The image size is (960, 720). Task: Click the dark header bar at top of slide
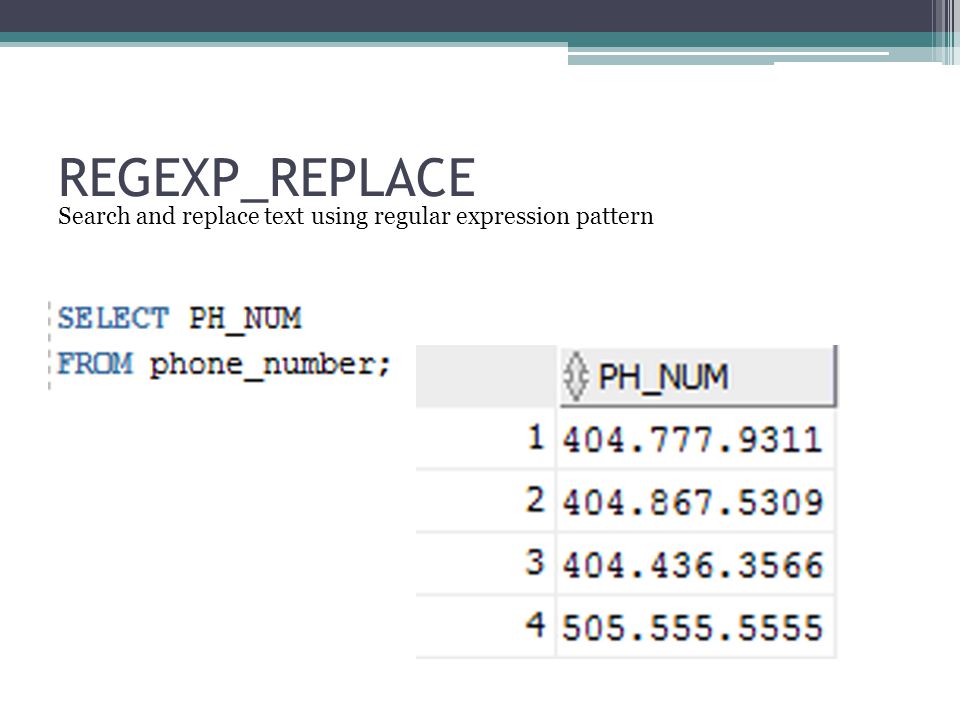point(465,16)
